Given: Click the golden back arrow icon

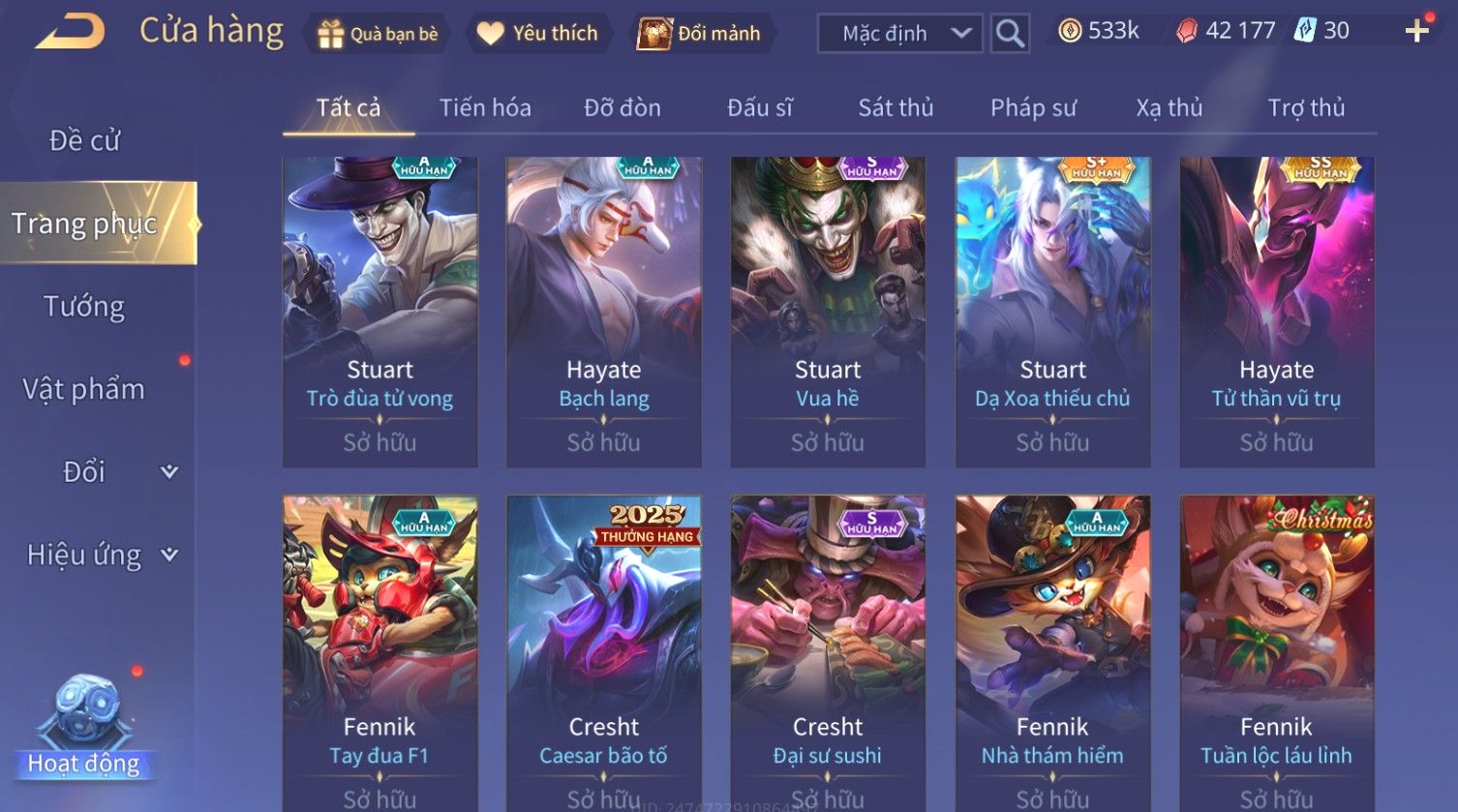Looking at the screenshot, I should pyautogui.click(x=71, y=32).
